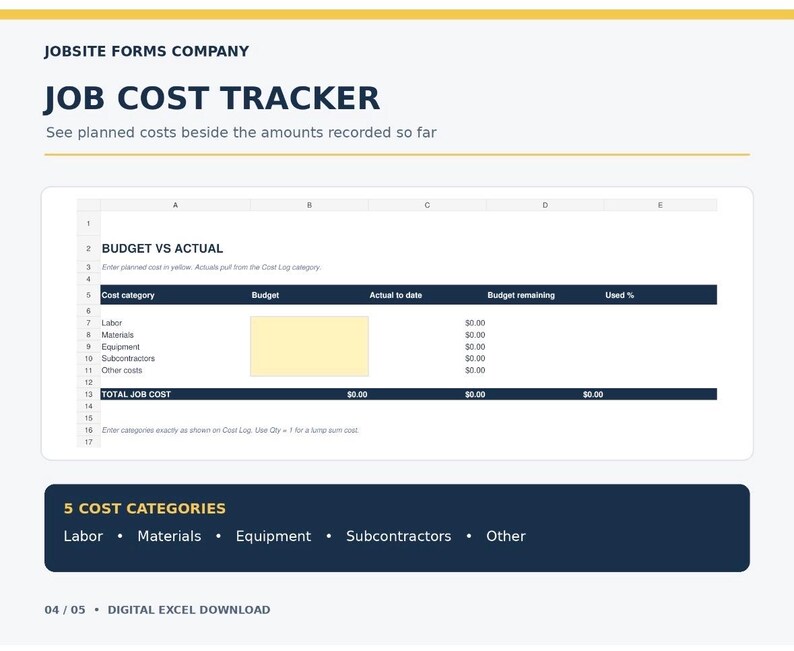
Task: Select the Subcontractors row label
Action: point(128,358)
